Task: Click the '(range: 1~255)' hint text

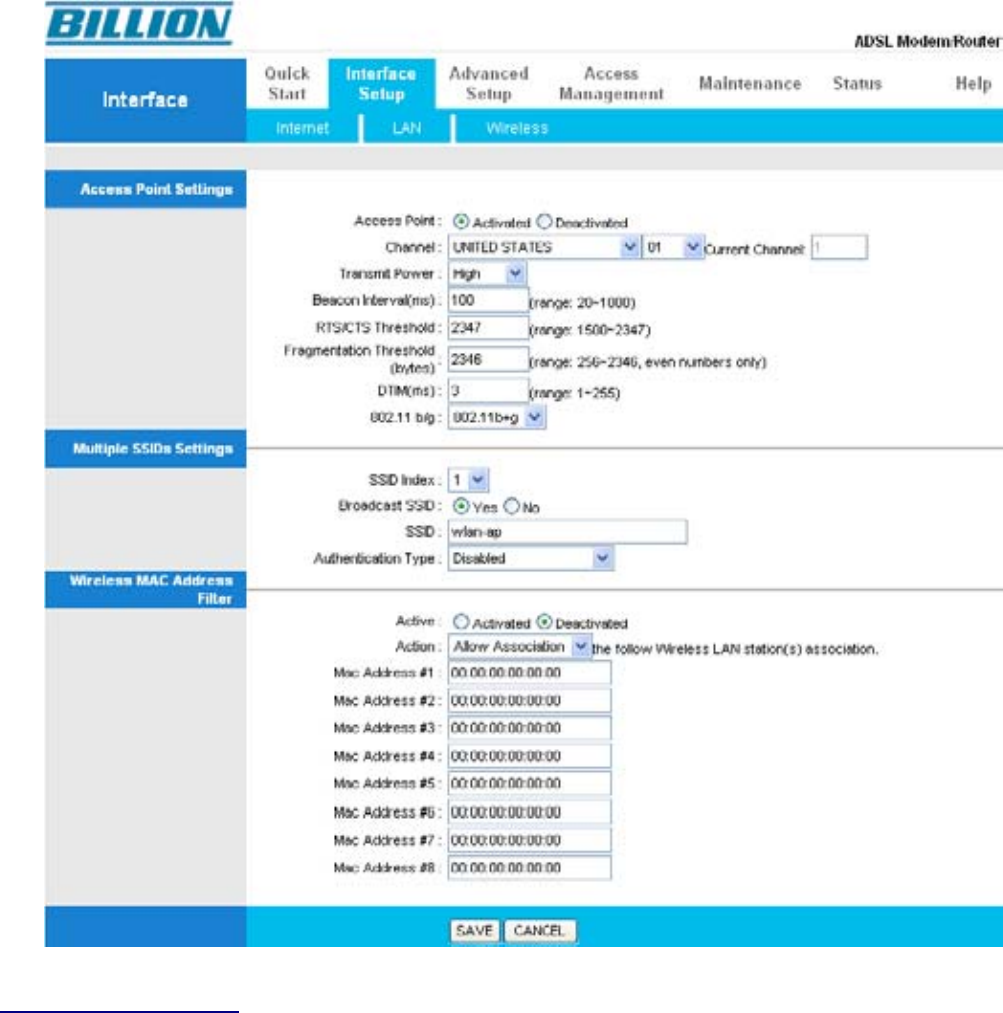Action: pyautogui.click(x=575, y=393)
